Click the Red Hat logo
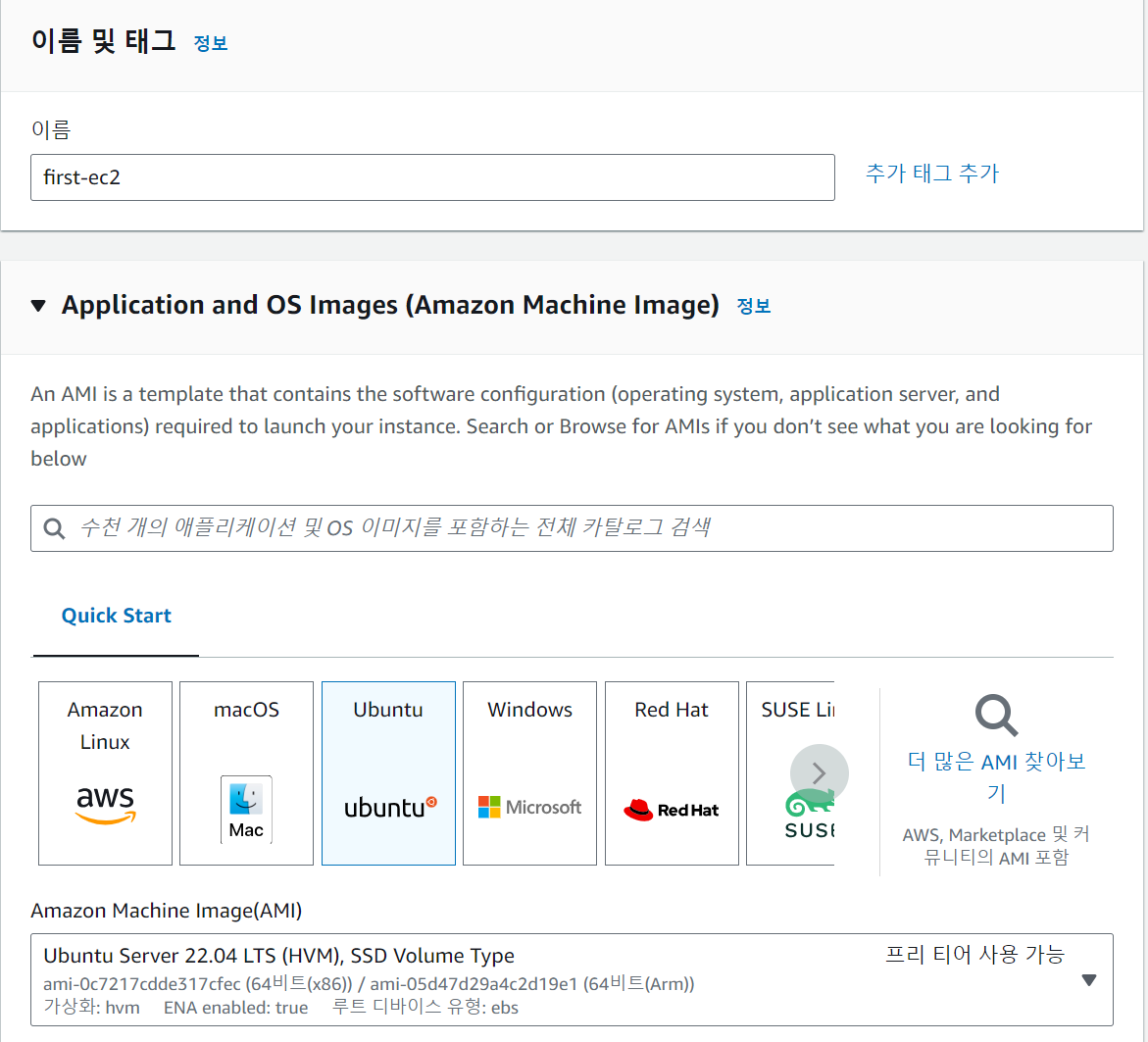The image size is (1148, 1042). point(671,809)
